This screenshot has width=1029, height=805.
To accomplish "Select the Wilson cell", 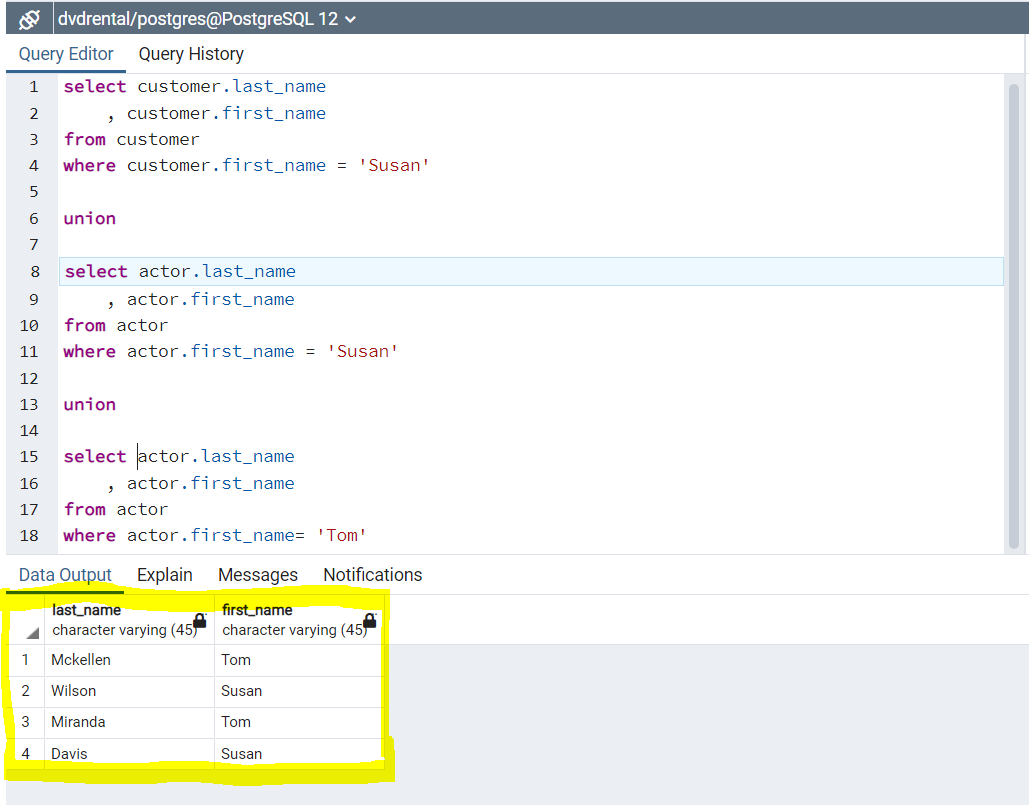I will pyautogui.click(x=129, y=691).
